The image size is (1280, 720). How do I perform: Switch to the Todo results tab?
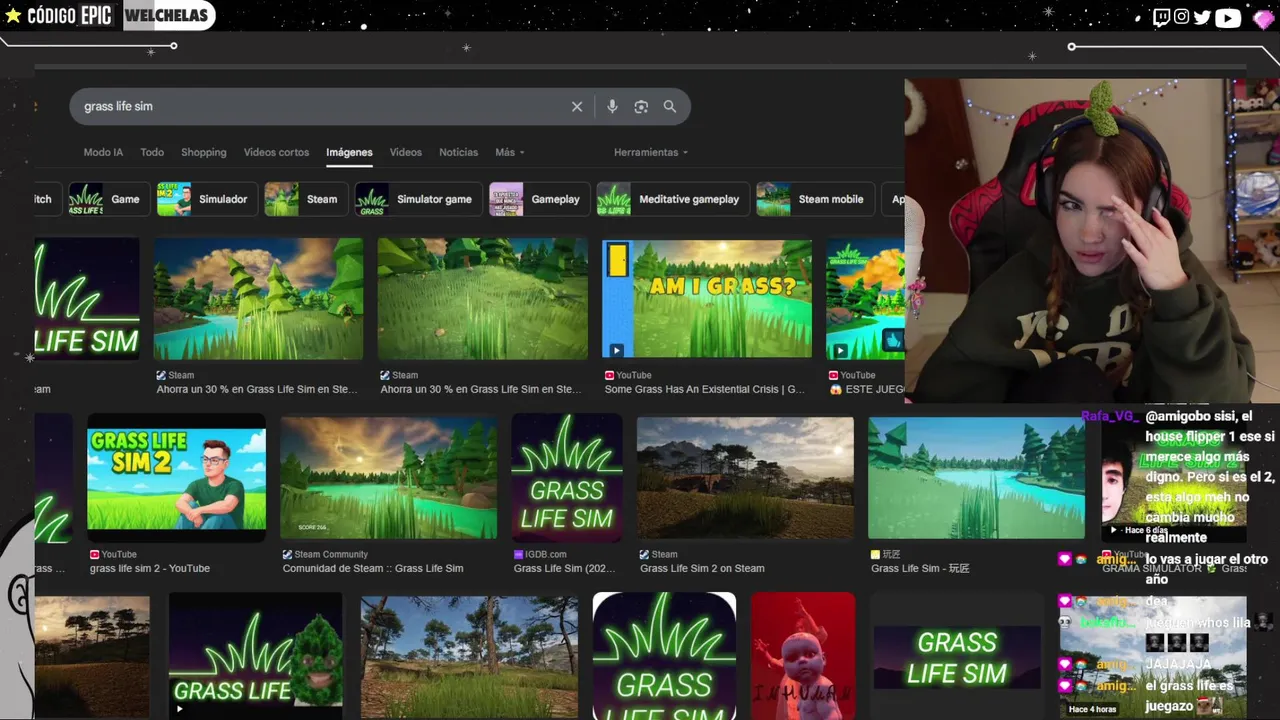pos(152,152)
